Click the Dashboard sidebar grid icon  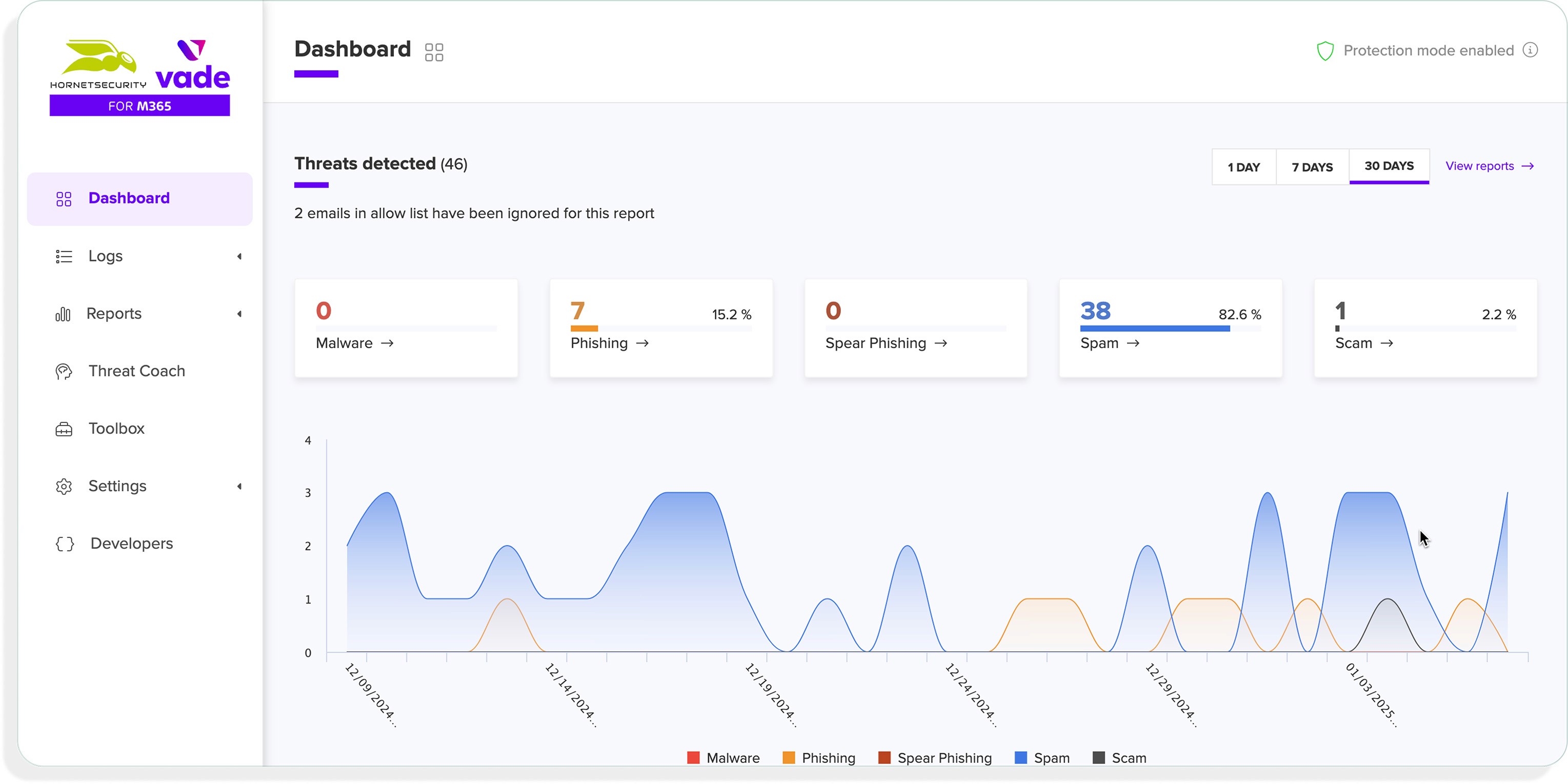[x=64, y=199]
